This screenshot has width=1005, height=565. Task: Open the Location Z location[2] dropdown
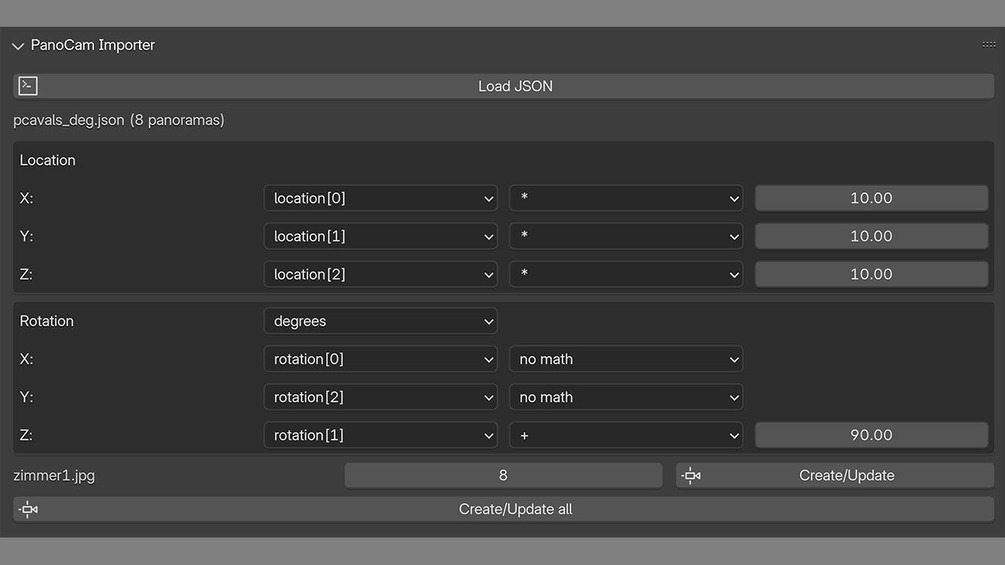click(381, 274)
